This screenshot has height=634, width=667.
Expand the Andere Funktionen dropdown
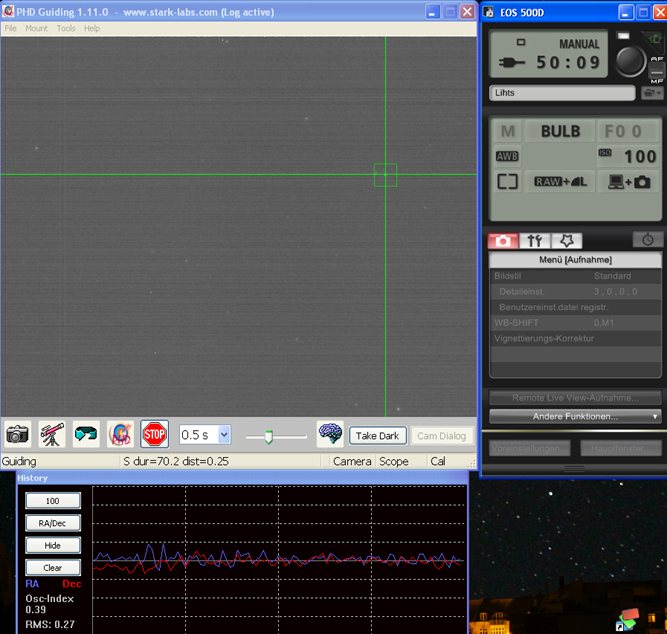tap(575, 416)
